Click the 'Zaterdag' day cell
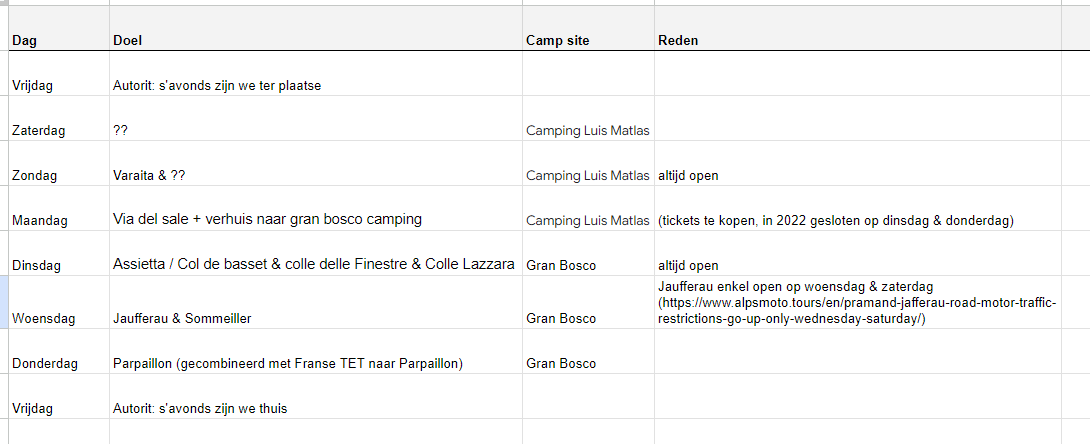 point(59,119)
